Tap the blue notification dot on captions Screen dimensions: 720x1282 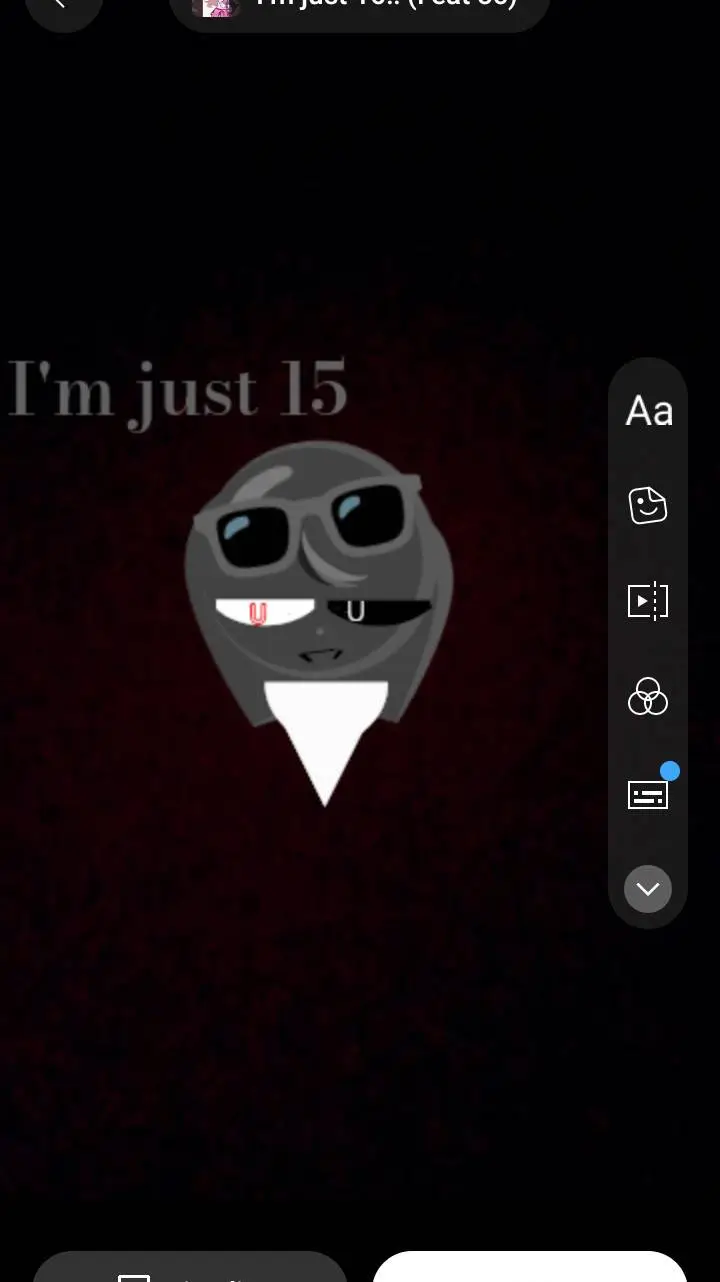pos(670,771)
